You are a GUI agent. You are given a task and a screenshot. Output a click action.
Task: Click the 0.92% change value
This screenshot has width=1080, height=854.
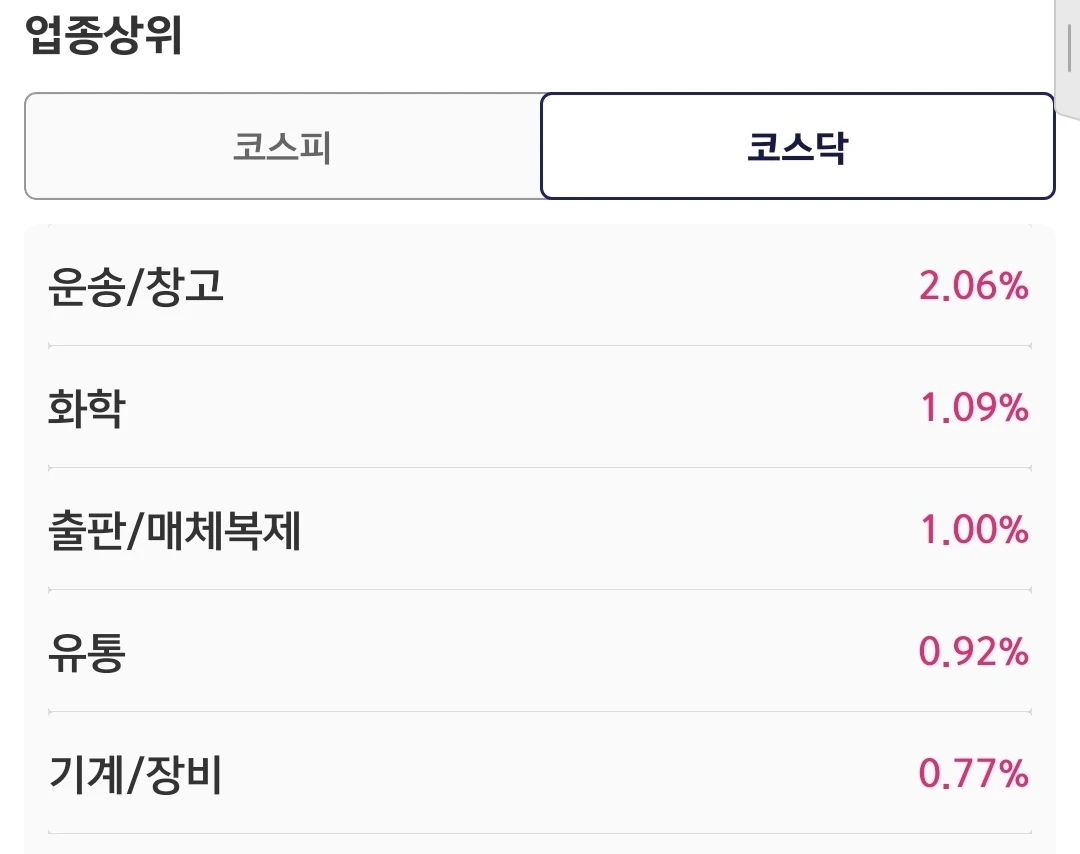pyautogui.click(x=974, y=652)
